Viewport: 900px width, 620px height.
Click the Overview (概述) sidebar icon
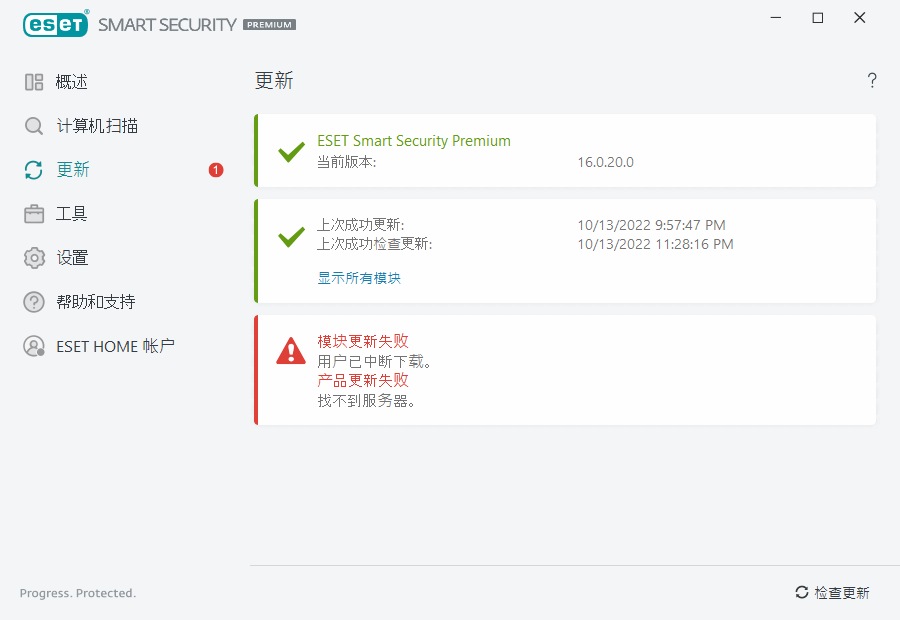pos(34,82)
